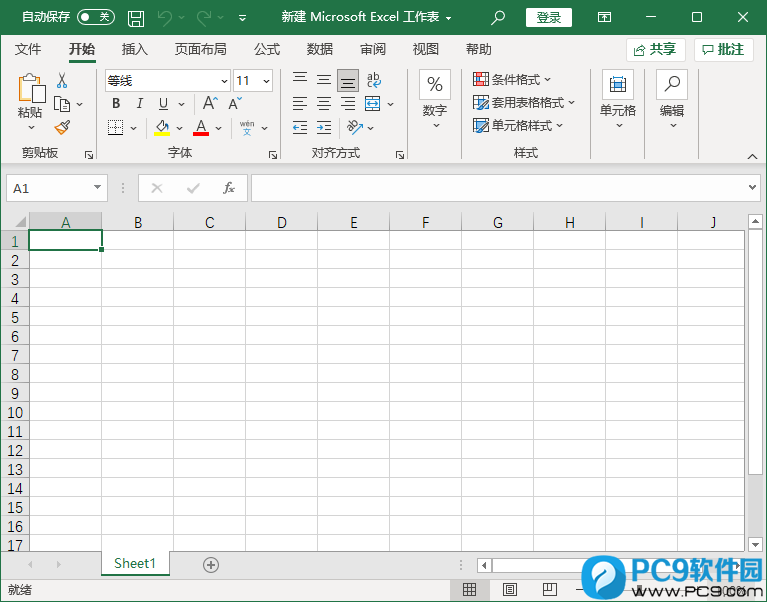Open 条件格式 conditional formatting menu
This screenshot has height=602, width=767.
tap(512, 80)
